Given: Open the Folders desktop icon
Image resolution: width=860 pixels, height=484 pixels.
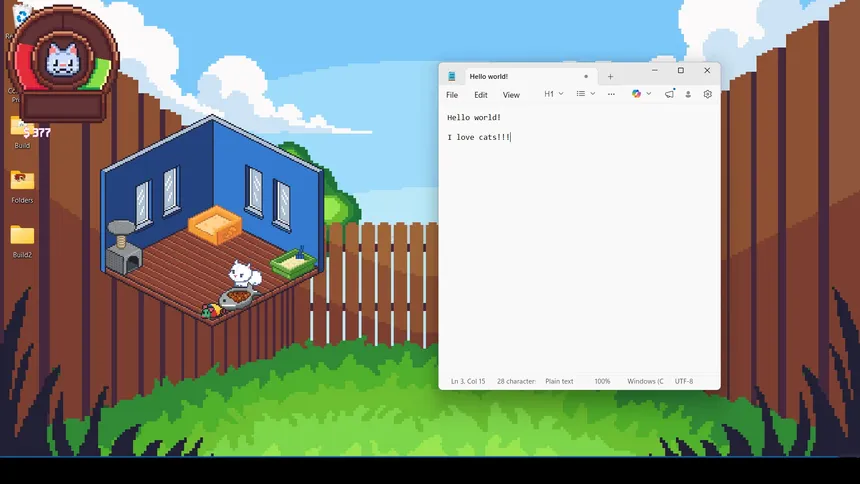Looking at the screenshot, I should pos(22,184).
